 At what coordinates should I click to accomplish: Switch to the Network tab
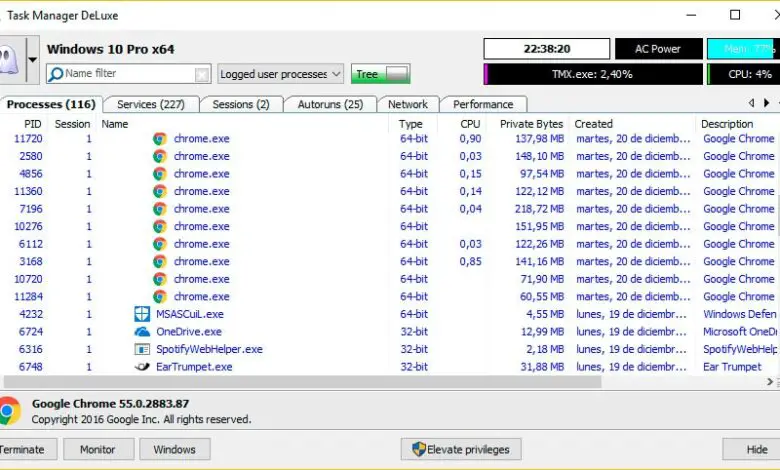coord(407,104)
